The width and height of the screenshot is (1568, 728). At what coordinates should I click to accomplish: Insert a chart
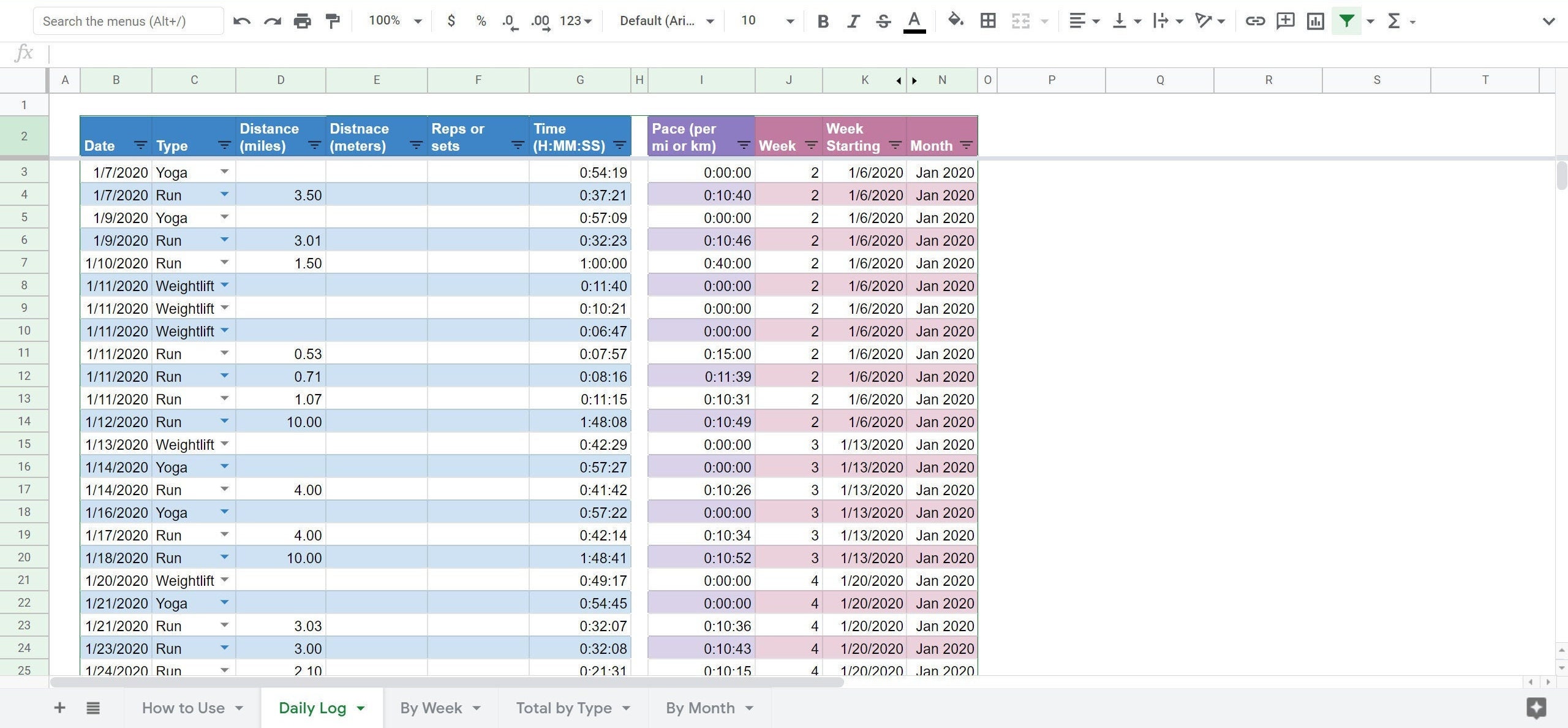1316,20
